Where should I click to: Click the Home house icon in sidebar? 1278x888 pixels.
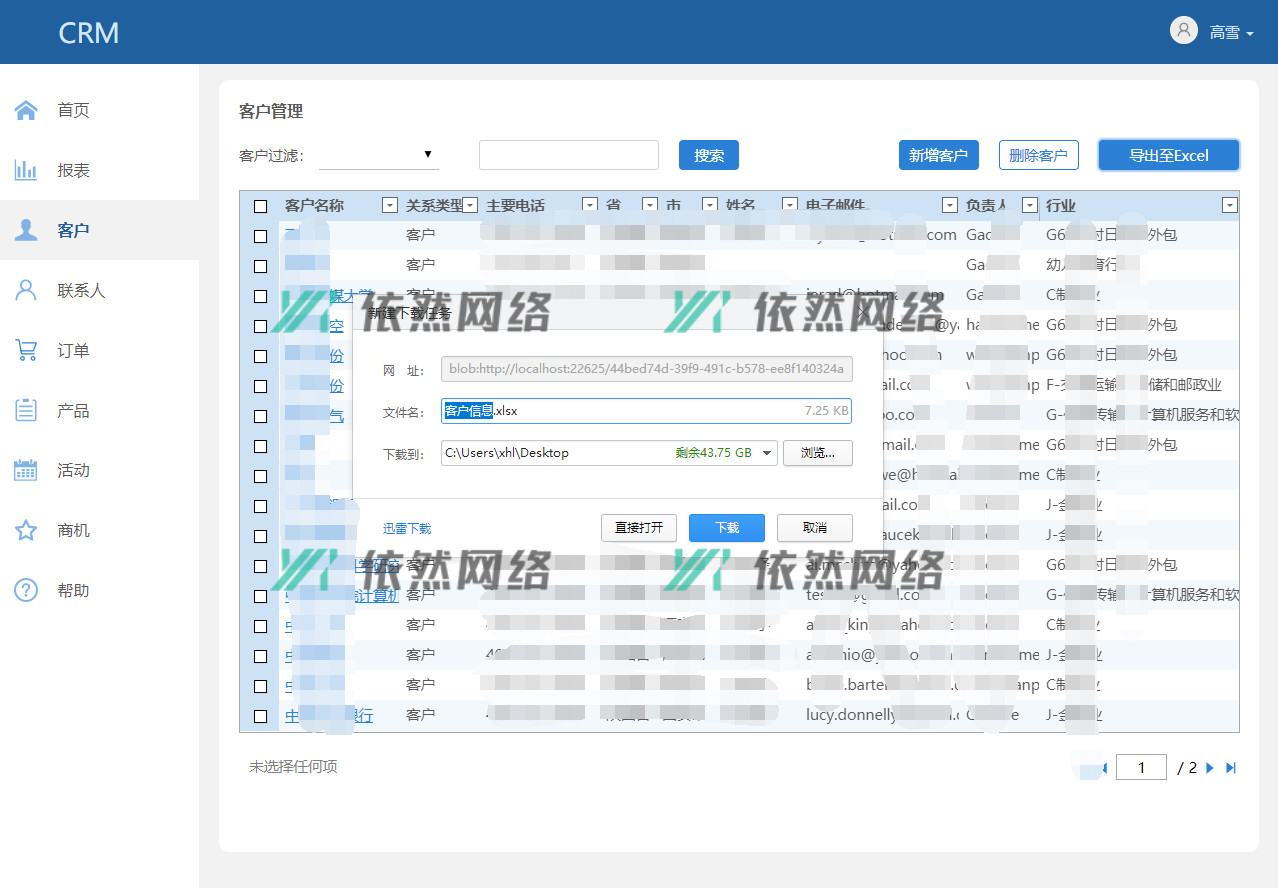[x=26, y=110]
